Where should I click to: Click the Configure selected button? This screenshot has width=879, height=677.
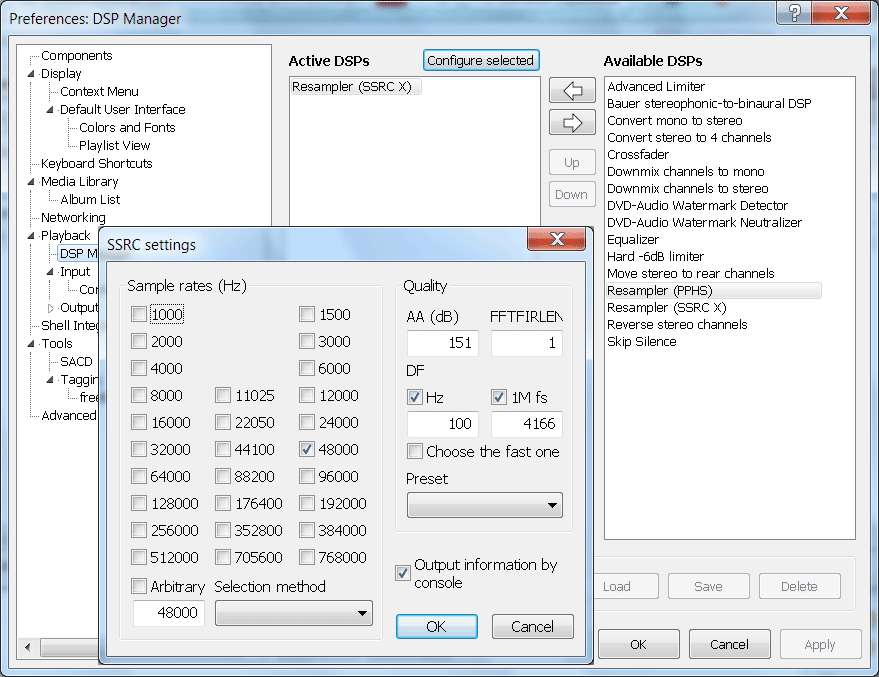click(480, 60)
